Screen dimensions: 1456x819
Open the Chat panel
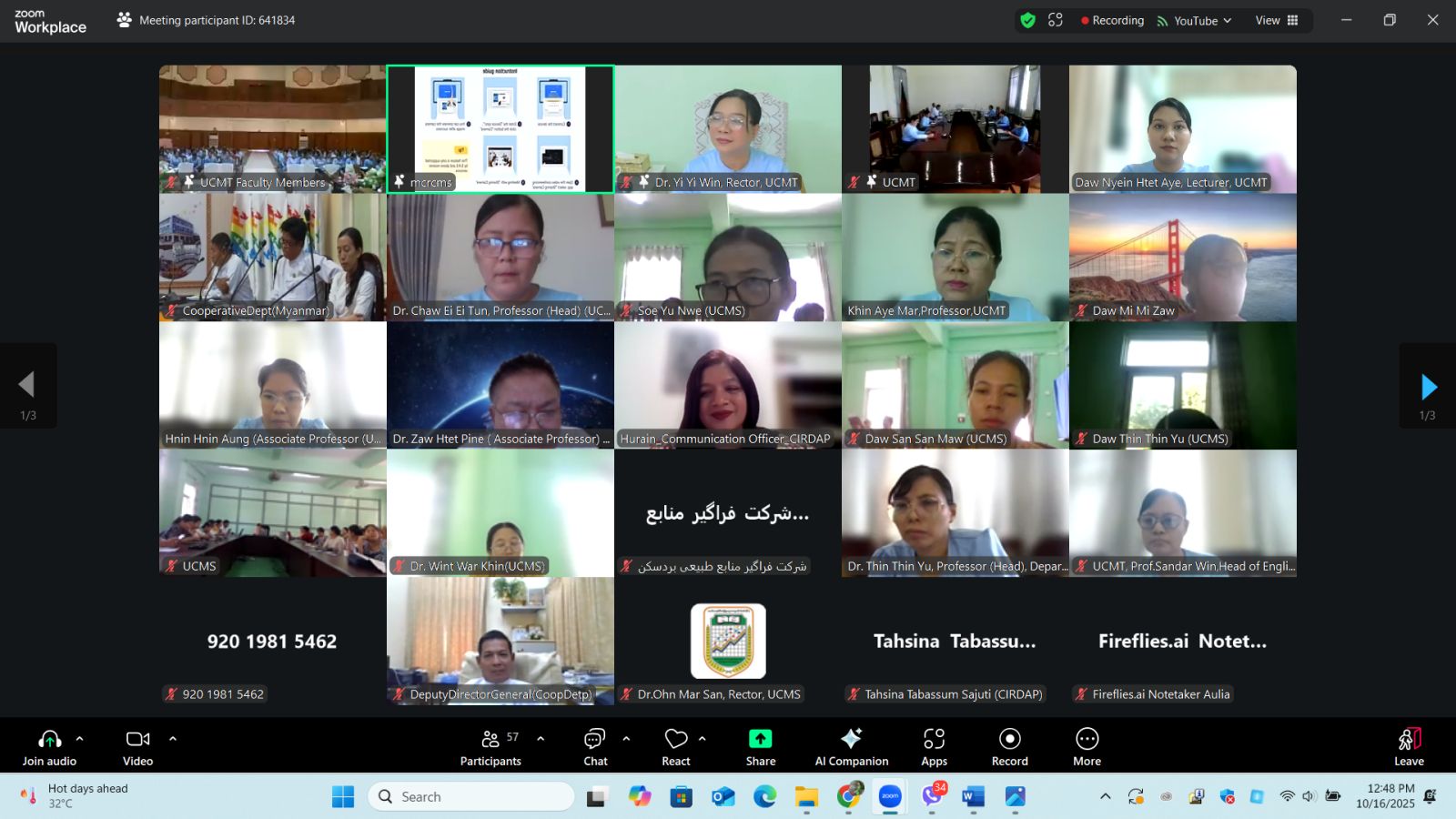[x=595, y=746]
